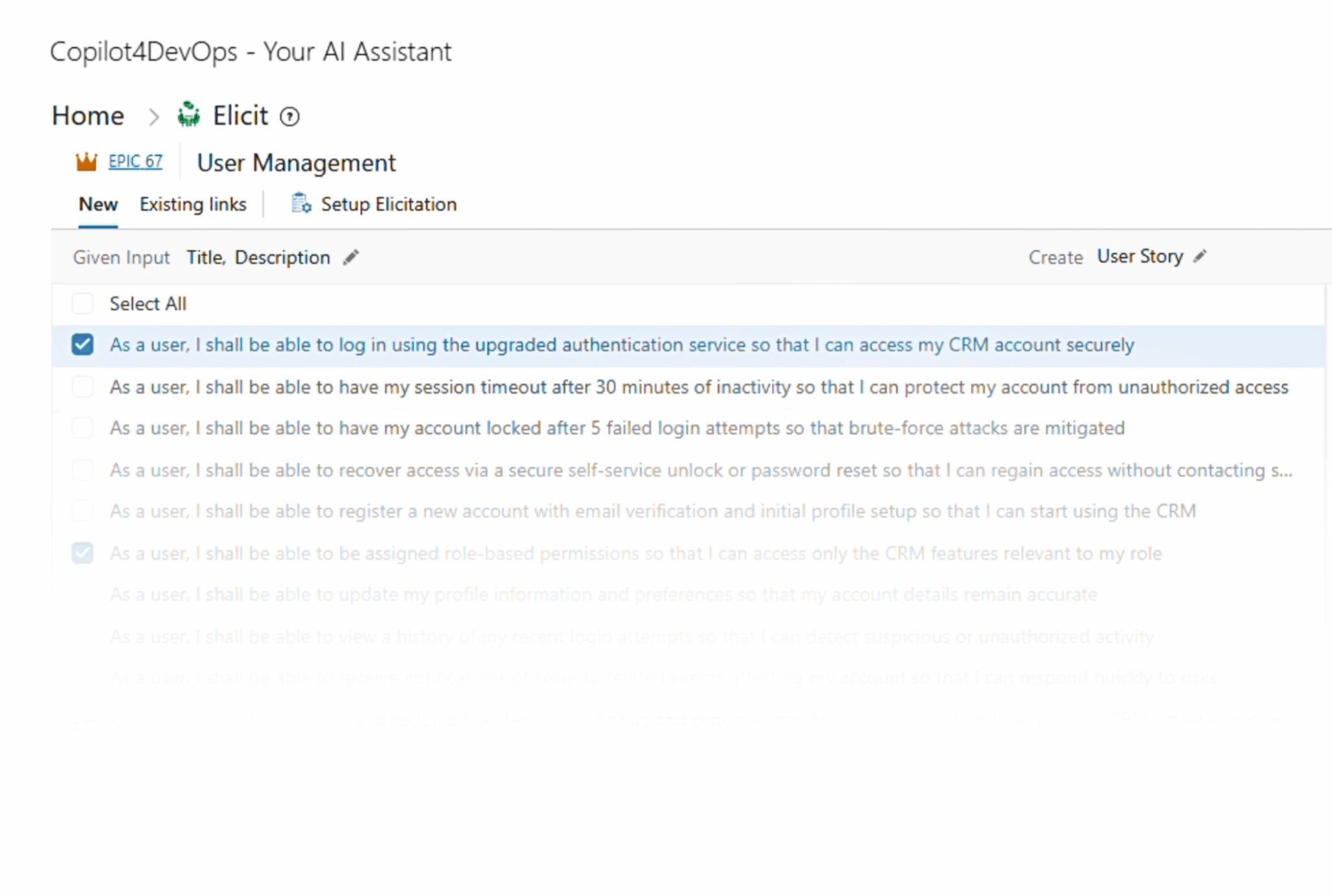
Task: Check the session timeout user story
Action: tap(83, 387)
